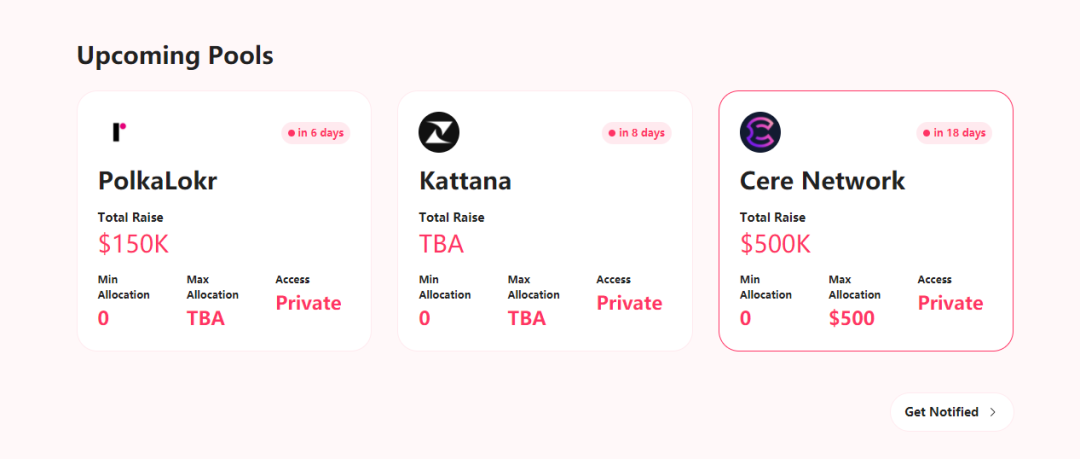Click the Upcoming Pools heading
The height and width of the screenshot is (459, 1080).
point(175,56)
